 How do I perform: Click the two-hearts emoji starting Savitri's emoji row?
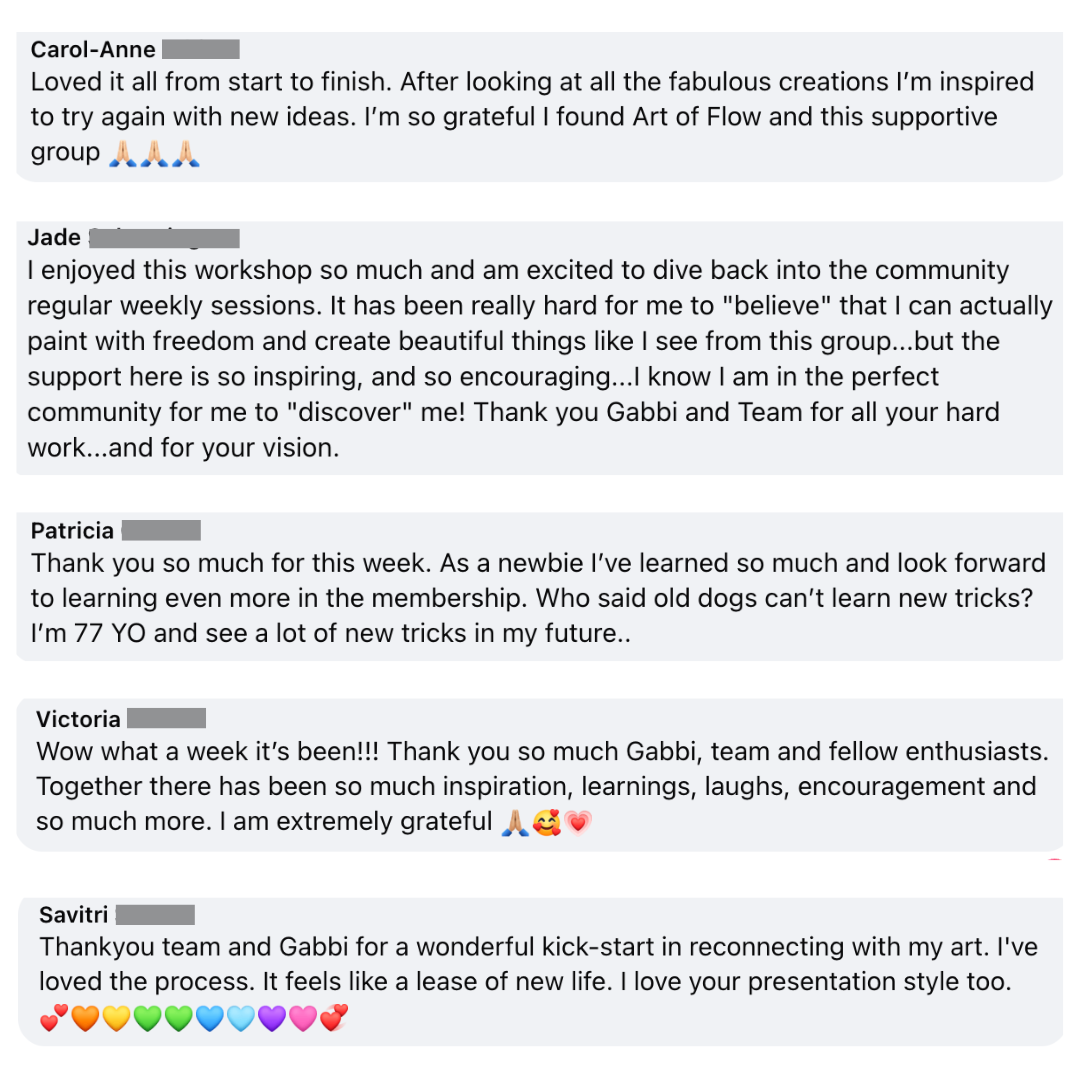tap(54, 1018)
